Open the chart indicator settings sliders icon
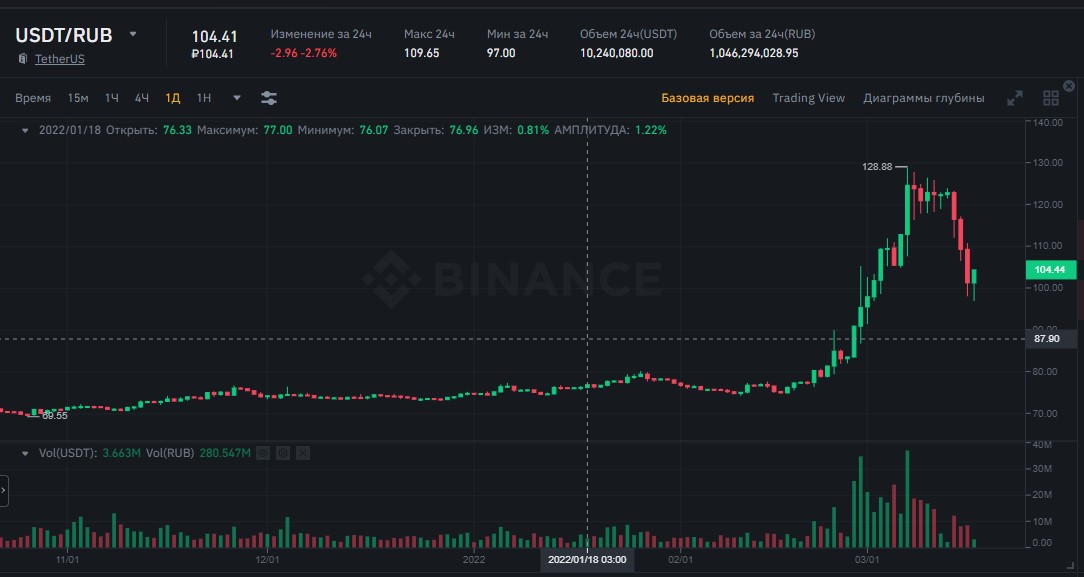Image resolution: width=1084 pixels, height=577 pixels. pyautogui.click(x=269, y=98)
